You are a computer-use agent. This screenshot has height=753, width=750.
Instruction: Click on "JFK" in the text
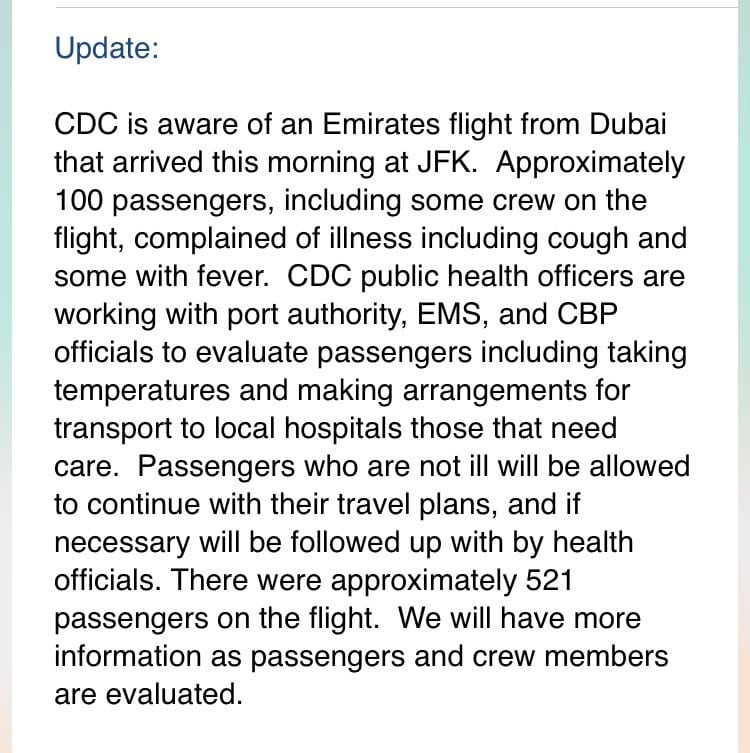click(x=445, y=162)
